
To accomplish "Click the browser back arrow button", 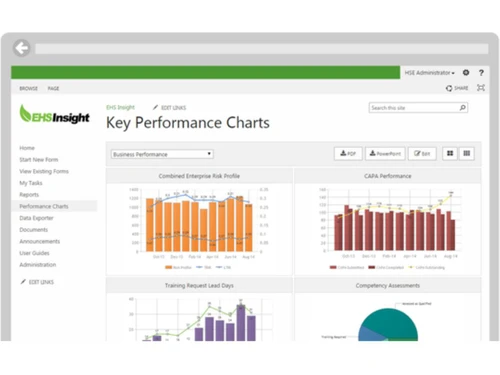I will click(x=22, y=48).
